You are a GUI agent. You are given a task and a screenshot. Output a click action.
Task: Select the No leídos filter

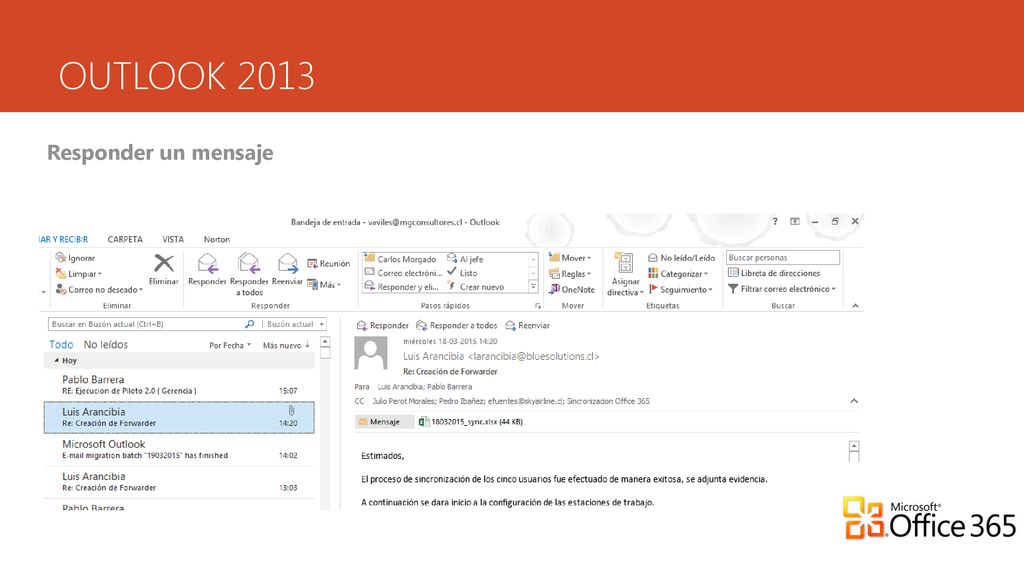pos(106,344)
